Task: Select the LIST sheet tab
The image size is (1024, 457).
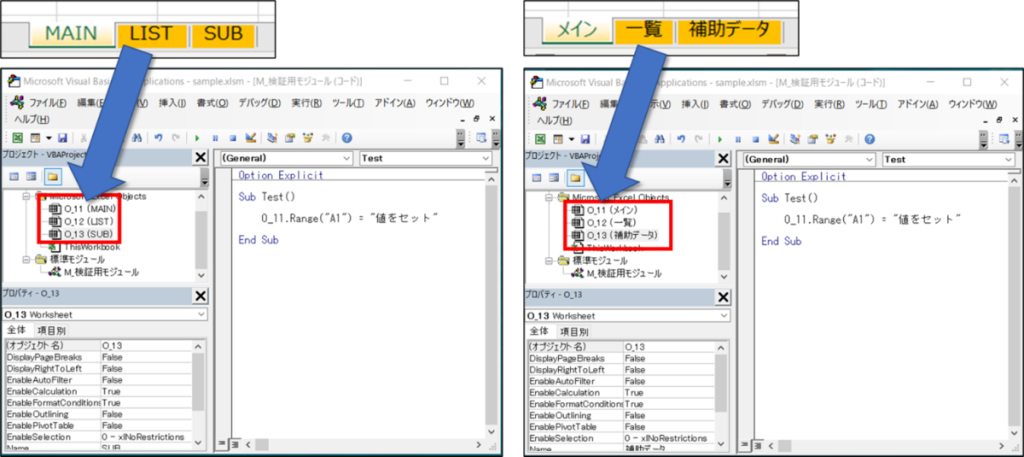Action: point(151,33)
